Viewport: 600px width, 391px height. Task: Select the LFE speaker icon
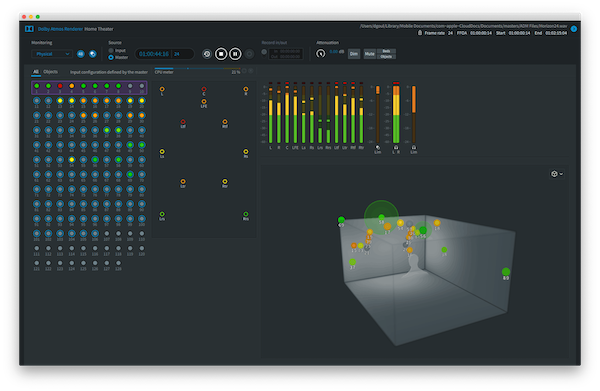click(204, 102)
